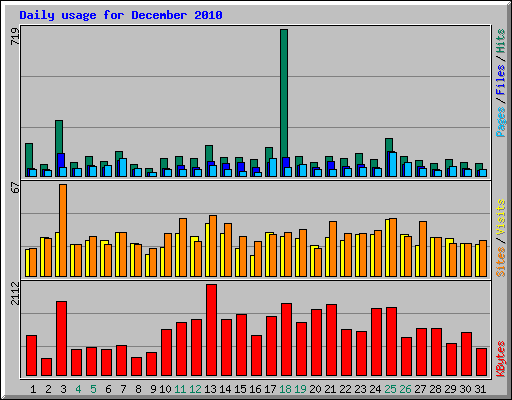The width and height of the screenshot is (512, 400).
Task: Select the tall green hits bar for day 18
Action: (x=284, y=93)
